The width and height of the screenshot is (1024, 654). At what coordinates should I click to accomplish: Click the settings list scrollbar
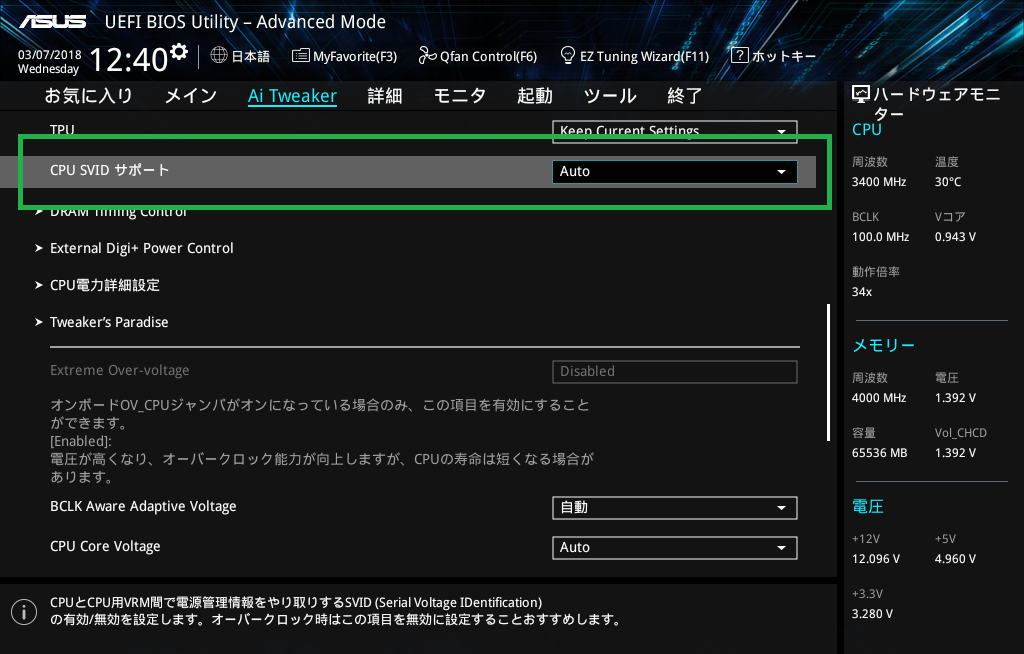click(x=828, y=372)
